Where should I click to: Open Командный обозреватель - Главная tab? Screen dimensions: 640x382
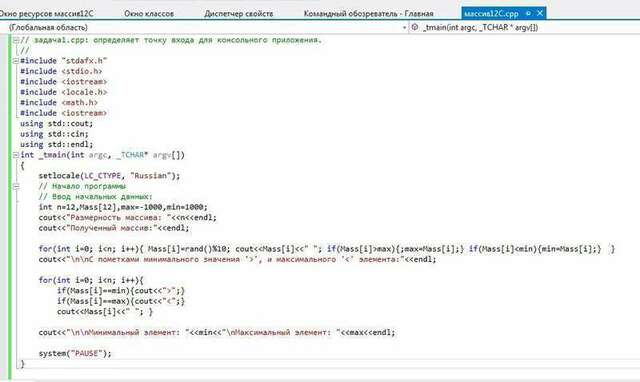369,14
